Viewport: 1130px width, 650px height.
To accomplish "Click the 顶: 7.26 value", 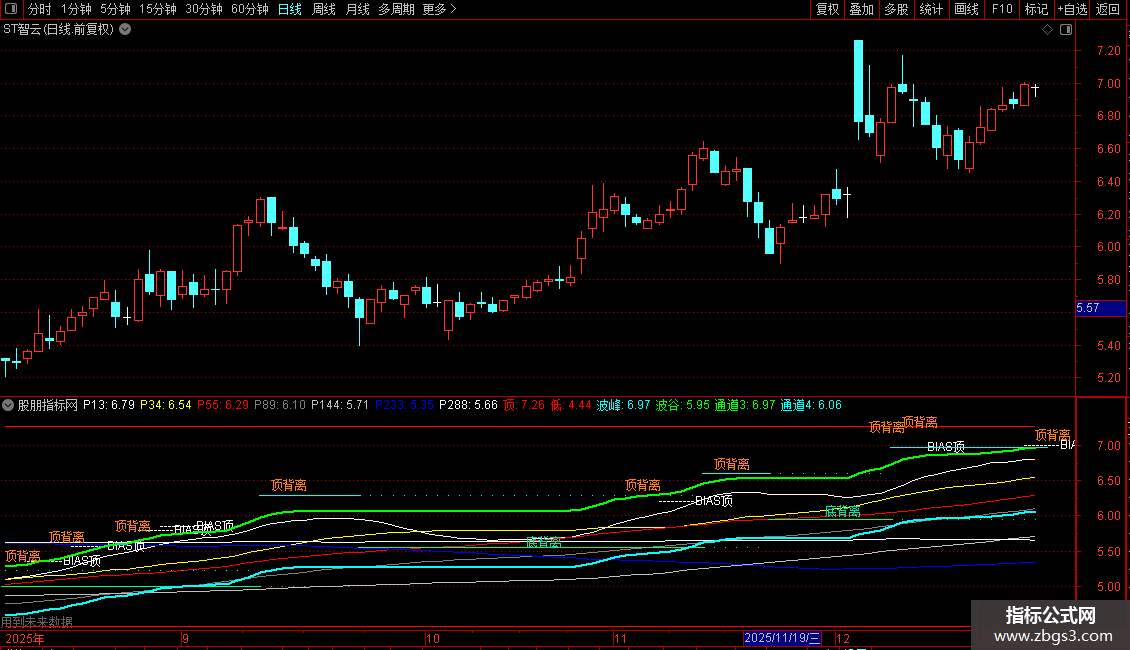I will tap(525, 405).
